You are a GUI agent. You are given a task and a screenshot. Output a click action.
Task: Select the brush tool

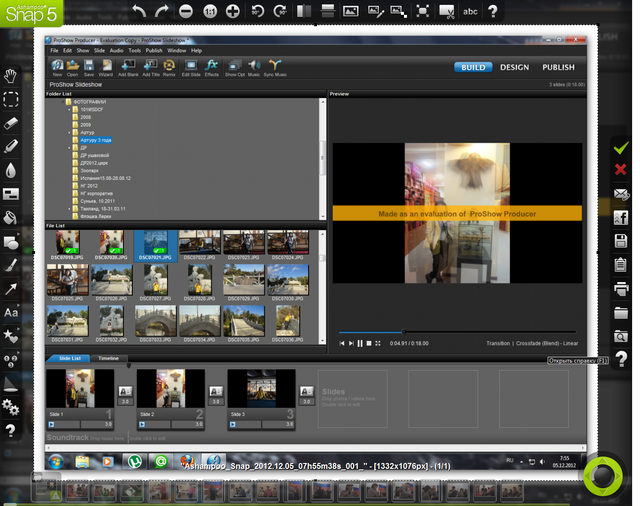tap(11, 265)
